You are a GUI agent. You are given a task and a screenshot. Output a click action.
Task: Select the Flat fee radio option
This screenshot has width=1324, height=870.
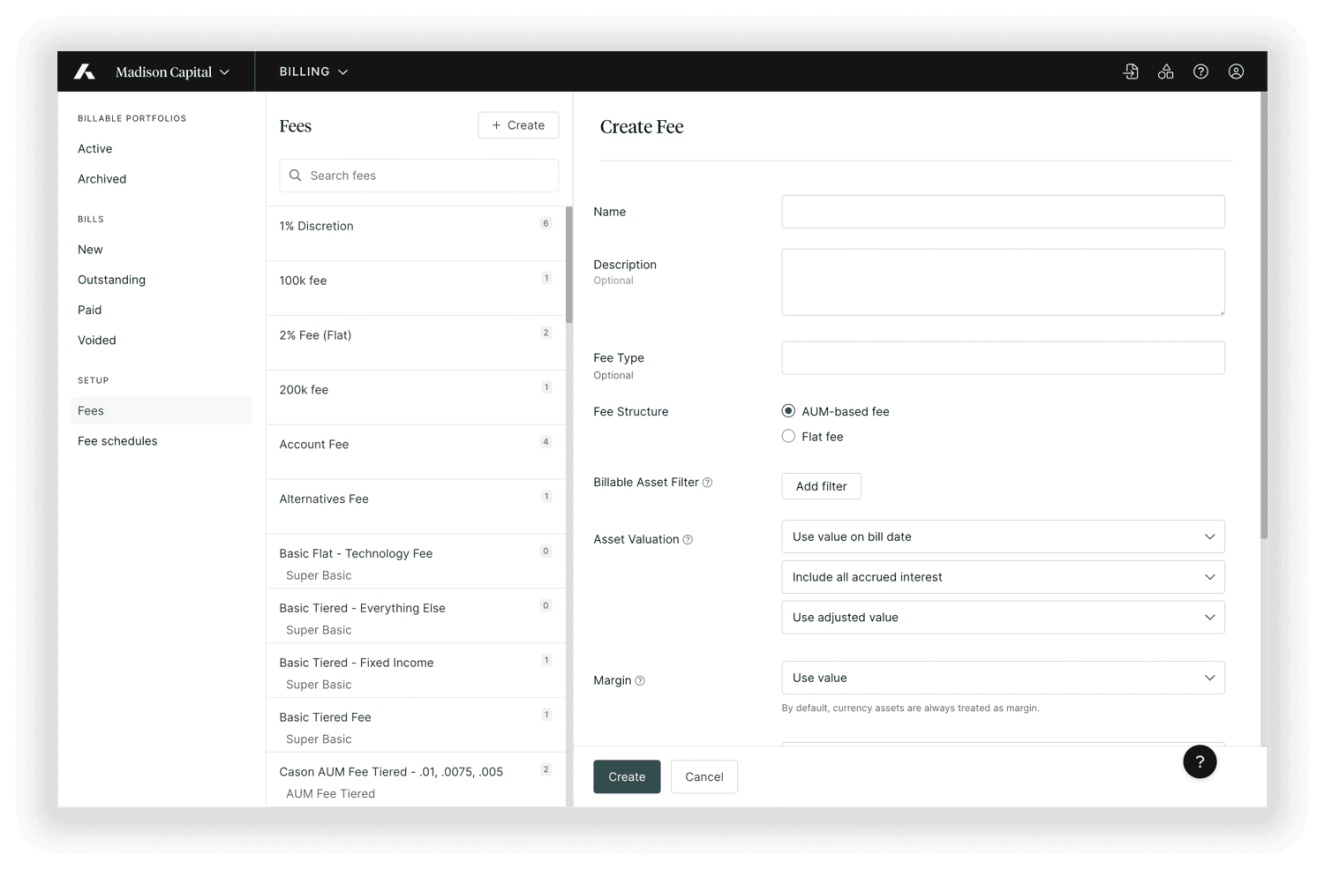(789, 437)
